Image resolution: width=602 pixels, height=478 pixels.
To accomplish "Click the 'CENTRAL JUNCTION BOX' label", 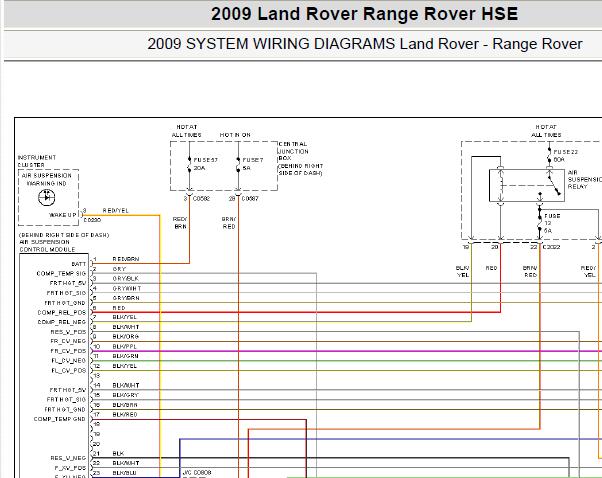I will [x=293, y=151].
